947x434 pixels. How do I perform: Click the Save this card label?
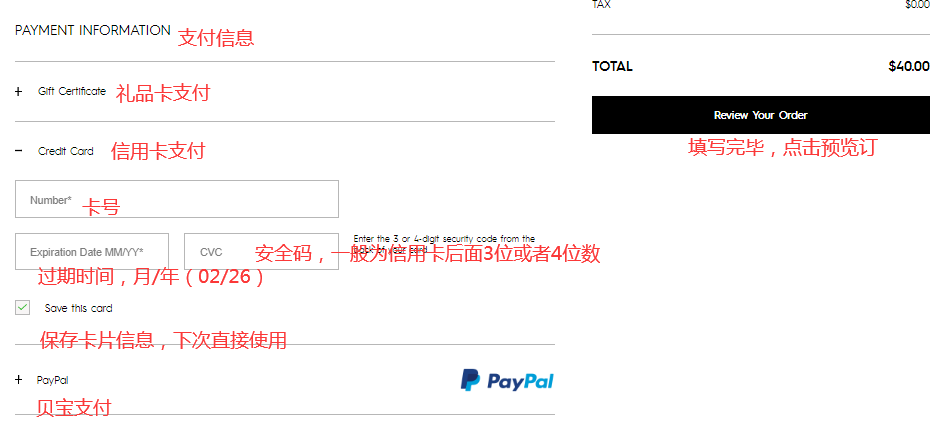(79, 308)
